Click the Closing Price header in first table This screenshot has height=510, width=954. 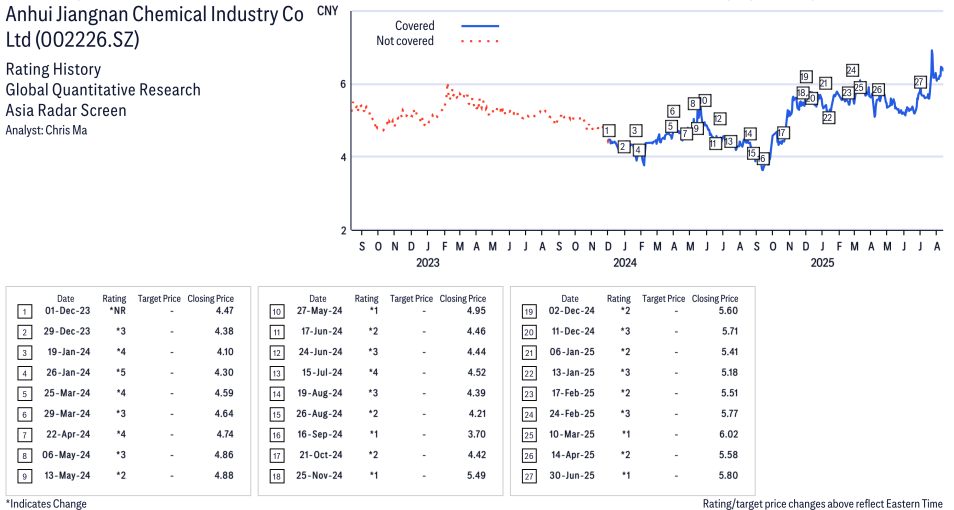[x=211, y=299]
